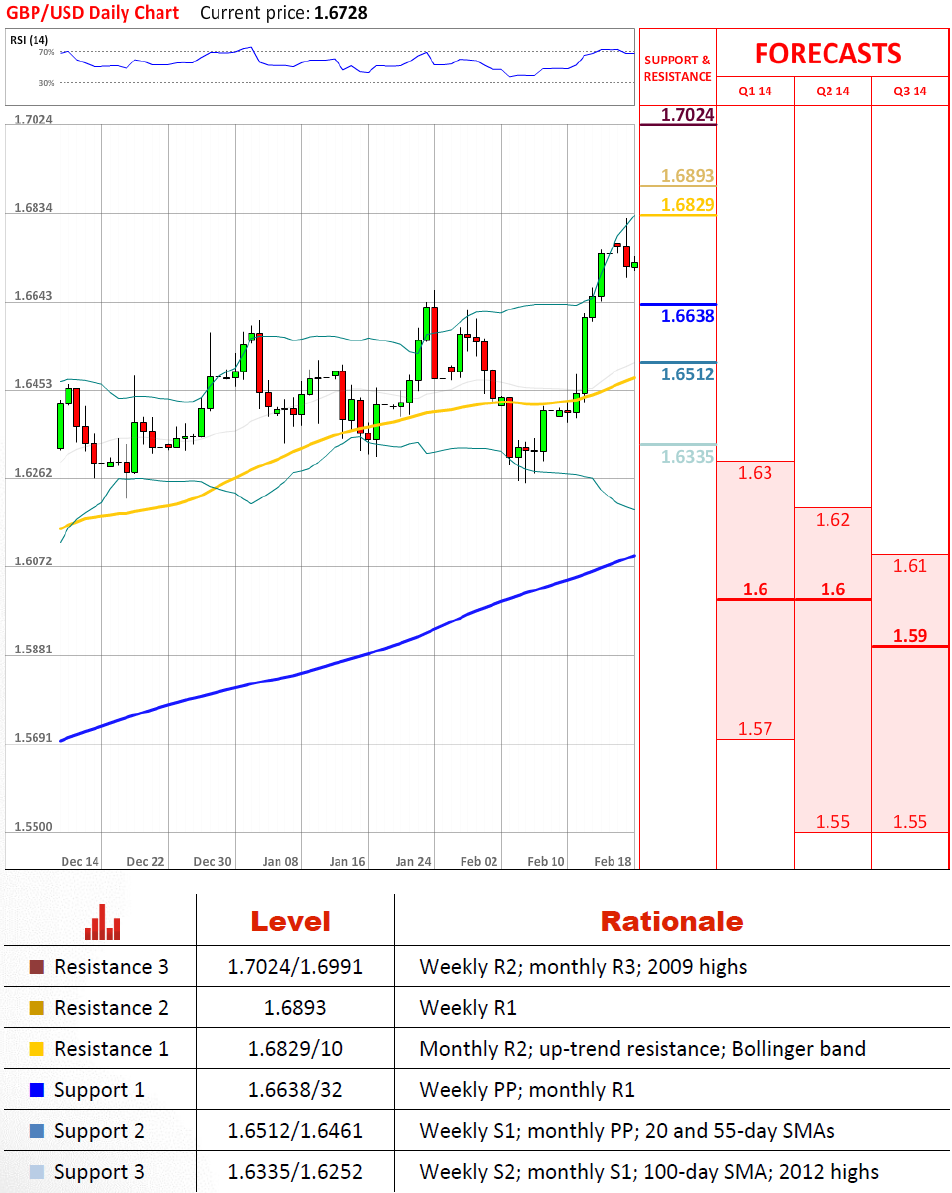Click the Support 3 light-blue color swatch
Image resolution: width=952 pixels, height=1193 pixels.
click(37, 1172)
